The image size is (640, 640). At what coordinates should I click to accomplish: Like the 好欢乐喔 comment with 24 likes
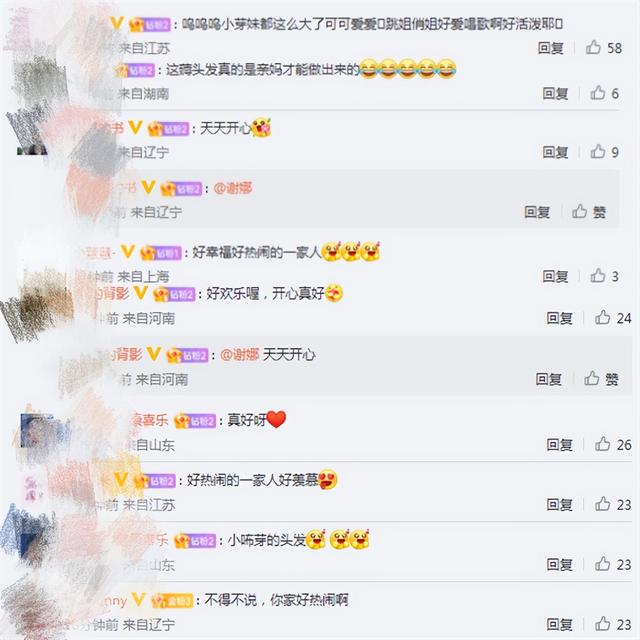613,318
